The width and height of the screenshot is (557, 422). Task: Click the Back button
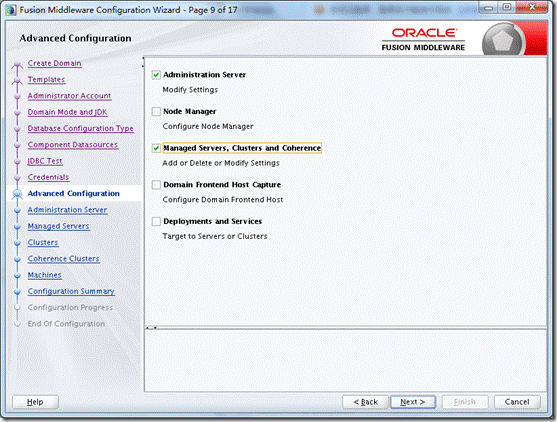pos(365,402)
